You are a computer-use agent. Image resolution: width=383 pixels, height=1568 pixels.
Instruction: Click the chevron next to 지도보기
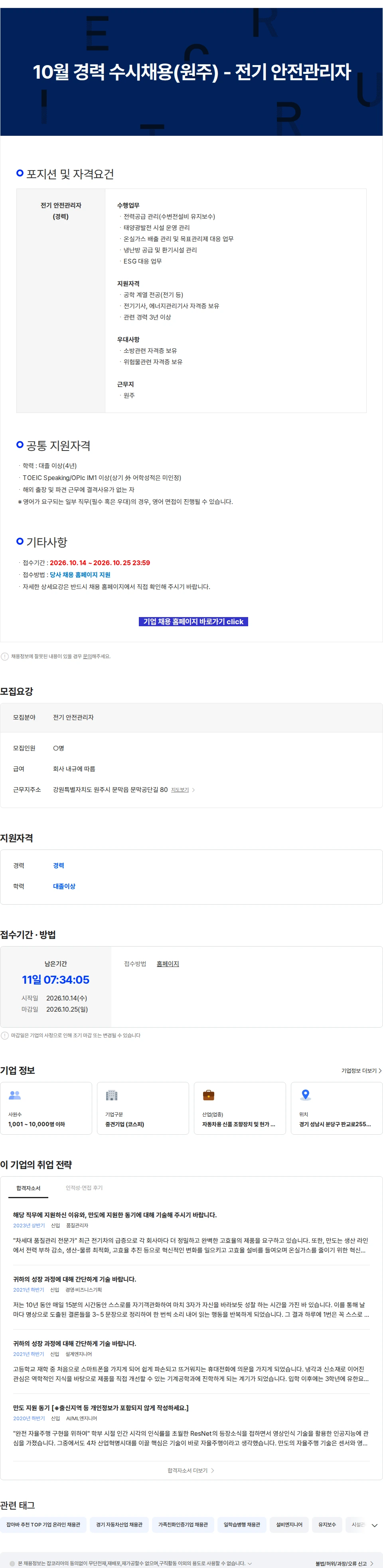pos(193,790)
